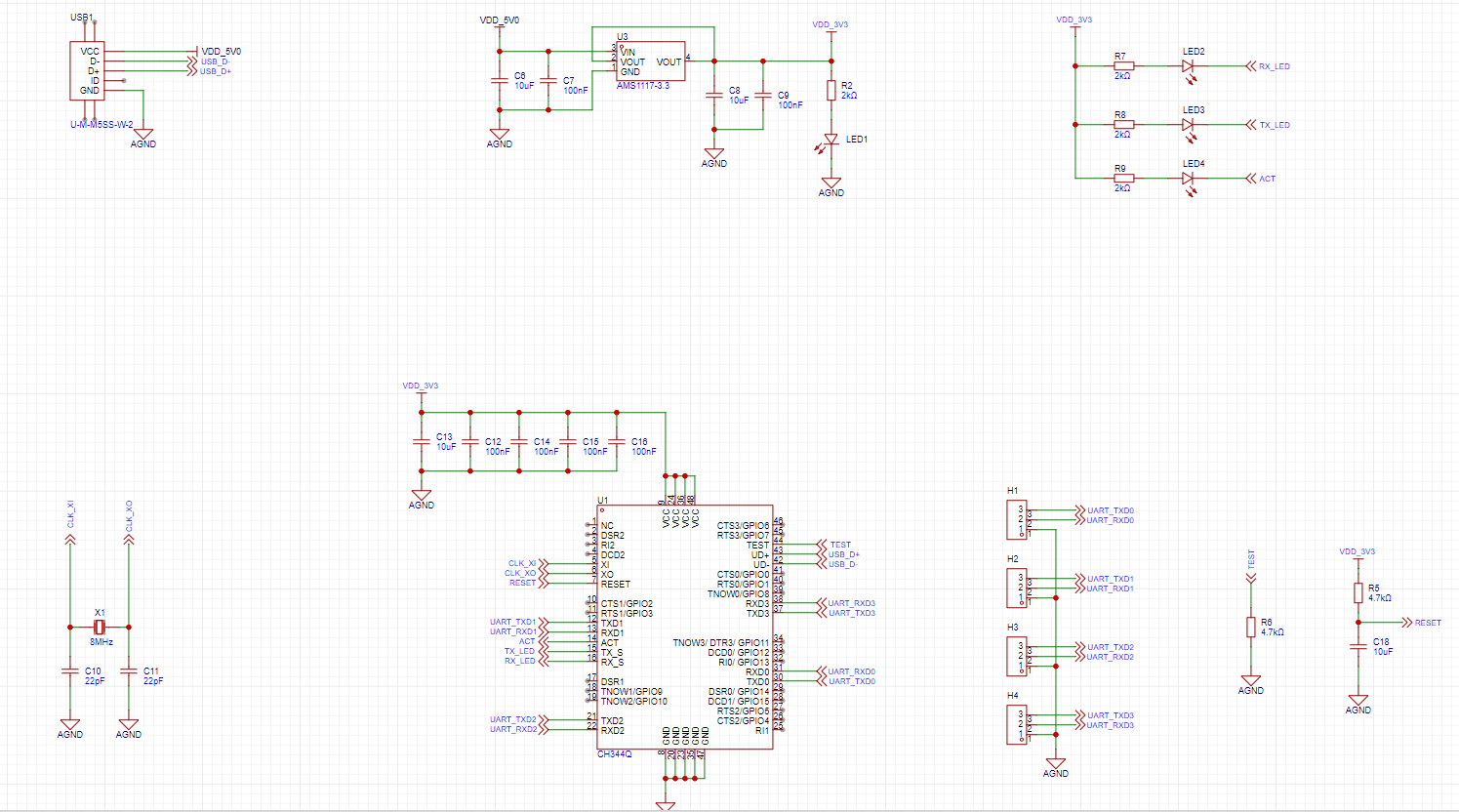The height and width of the screenshot is (812, 1459).
Task: Click the TEST net port above R6
Action: coord(1251,567)
